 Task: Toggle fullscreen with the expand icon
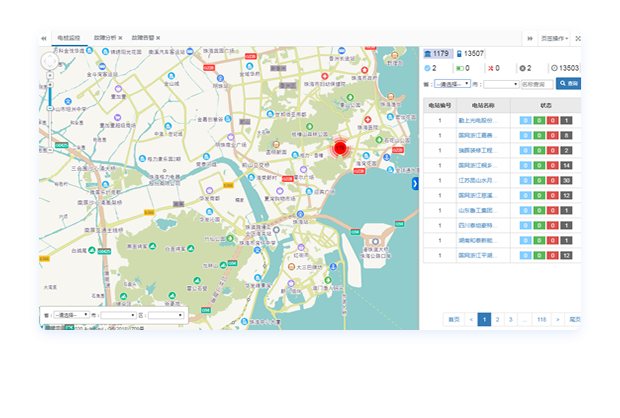point(578,38)
